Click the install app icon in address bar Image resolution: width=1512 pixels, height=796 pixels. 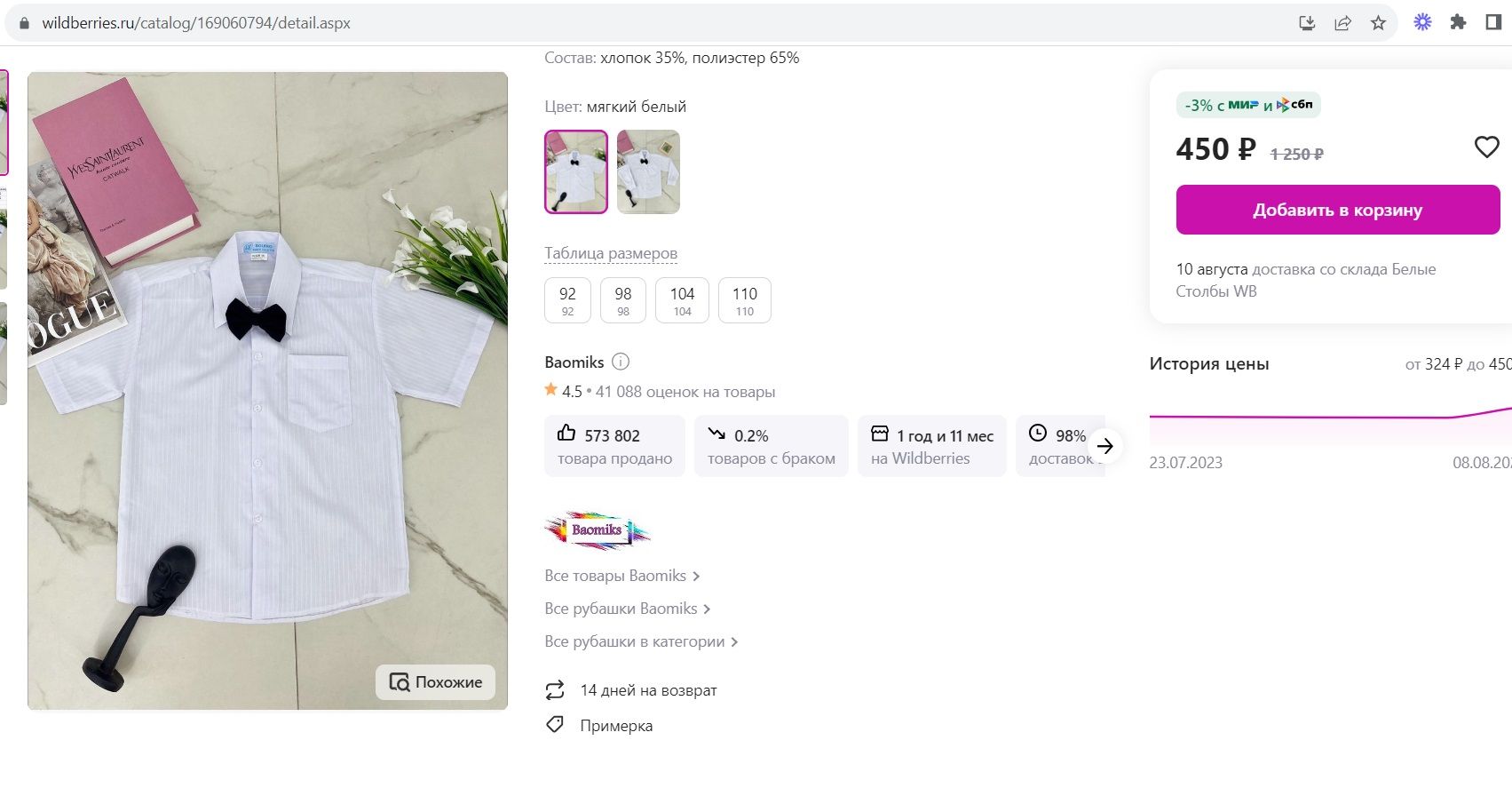coord(1307,23)
